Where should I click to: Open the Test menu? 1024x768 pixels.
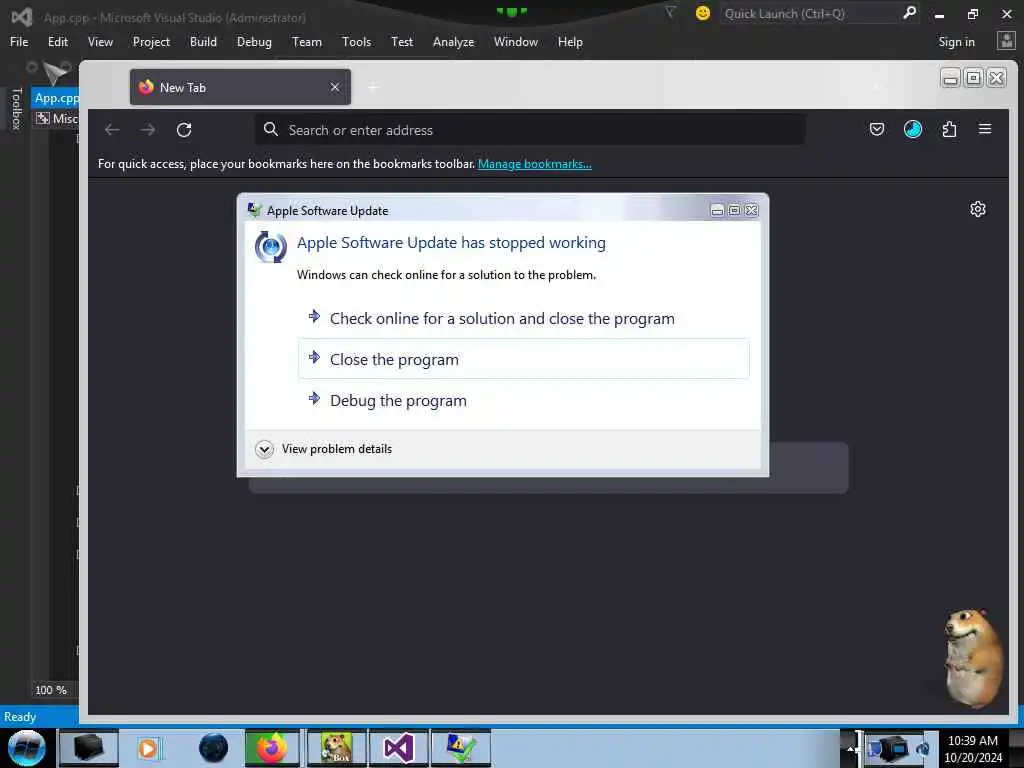(402, 42)
